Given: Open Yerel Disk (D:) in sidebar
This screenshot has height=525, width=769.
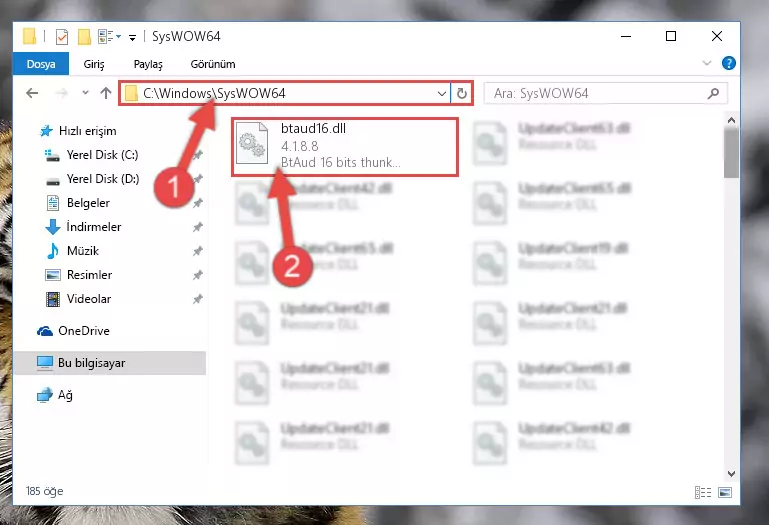Looking at the screenshot, I should point(91,179).
